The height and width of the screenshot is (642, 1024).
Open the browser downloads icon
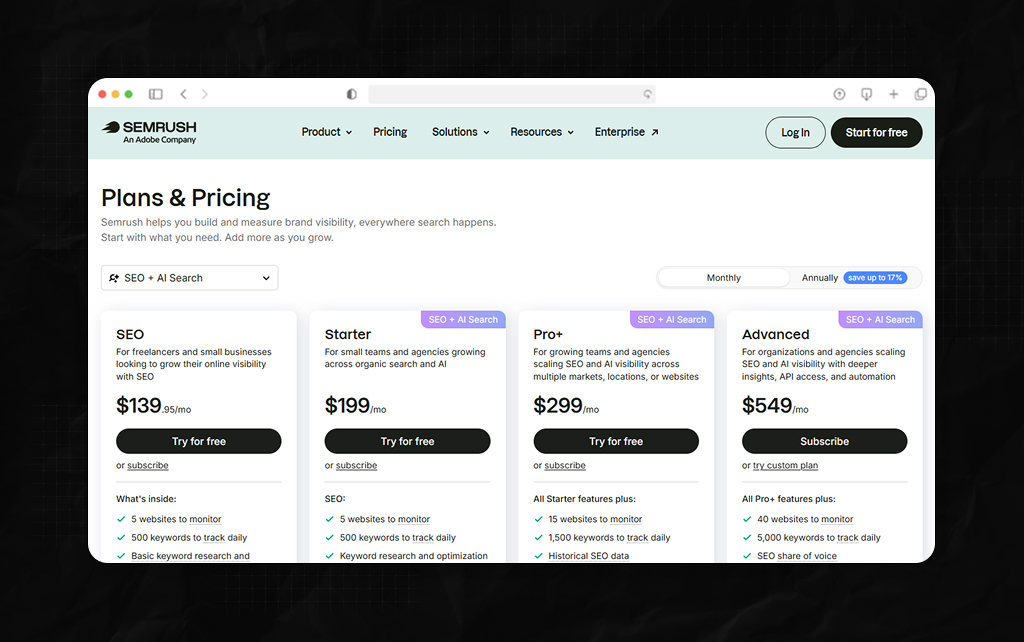tap(867, 94)
